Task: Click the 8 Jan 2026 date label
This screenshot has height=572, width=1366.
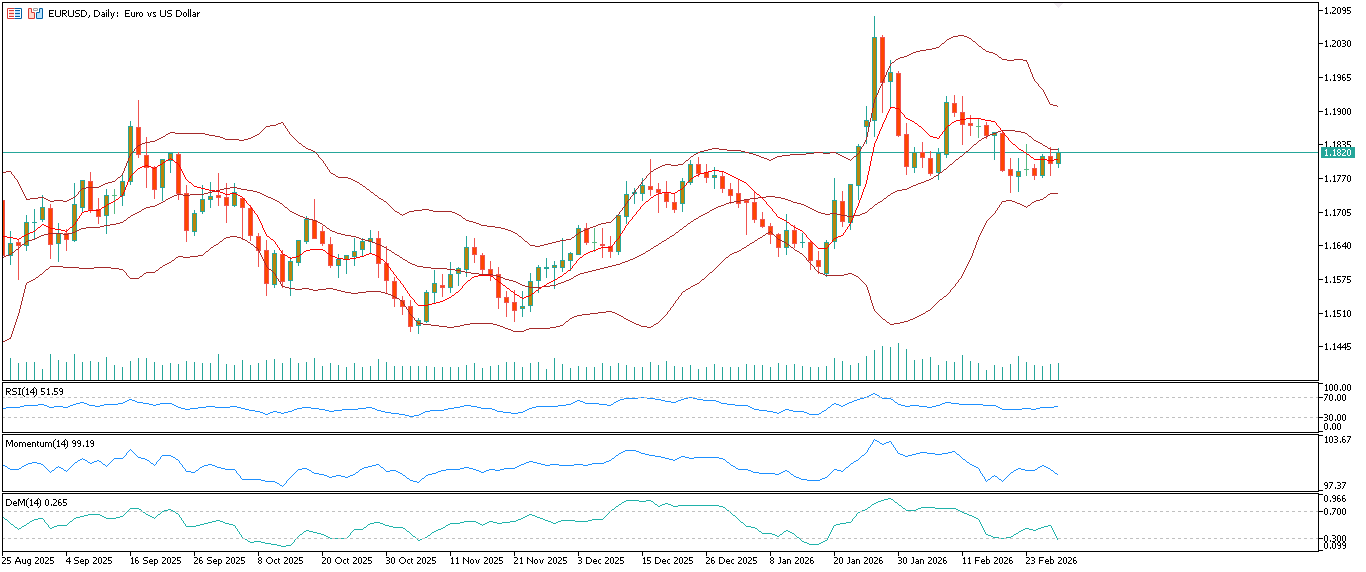Action: [x=794, y=561]
